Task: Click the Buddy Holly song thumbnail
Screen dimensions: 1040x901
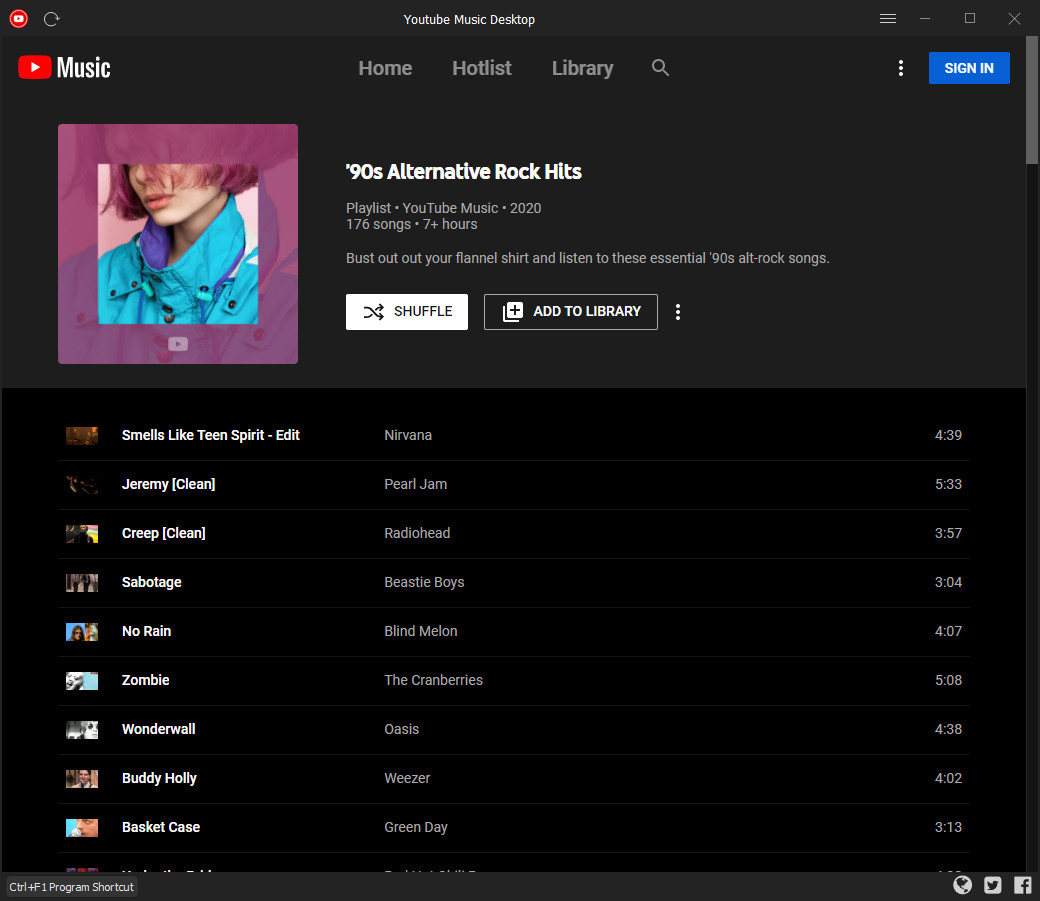Action: 82,779
